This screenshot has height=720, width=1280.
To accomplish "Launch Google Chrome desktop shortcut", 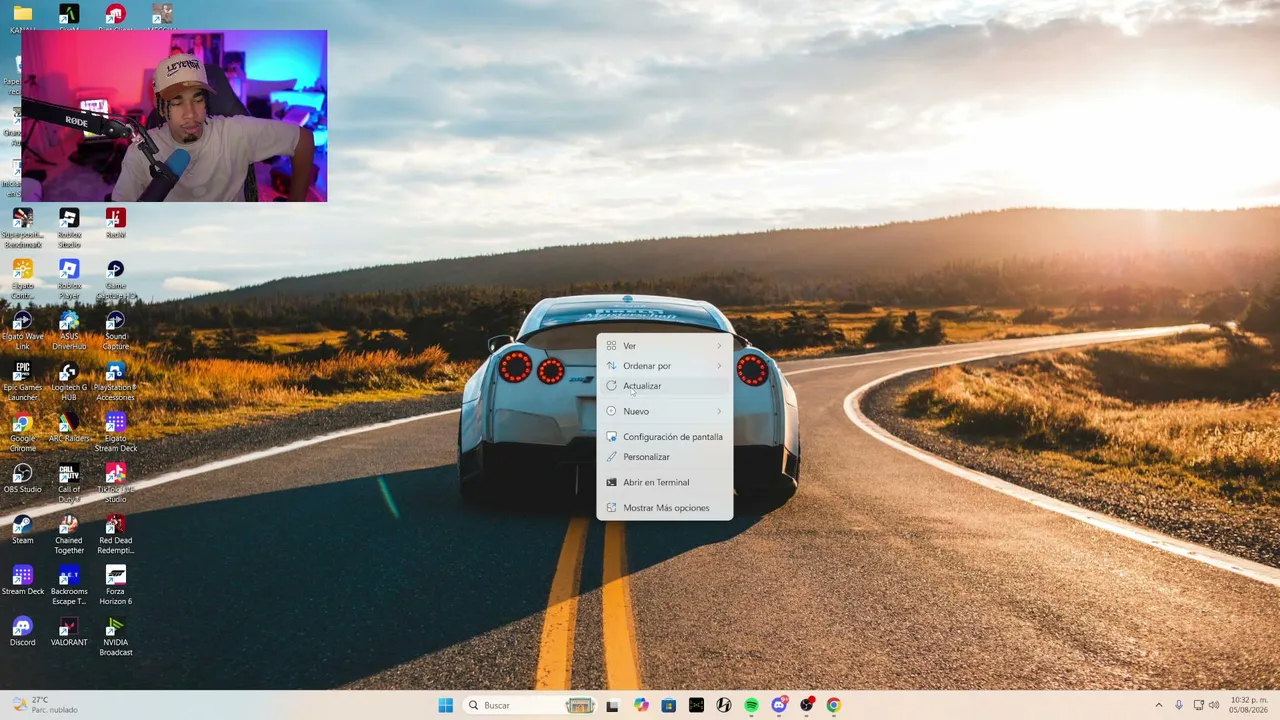I will 22,433.
